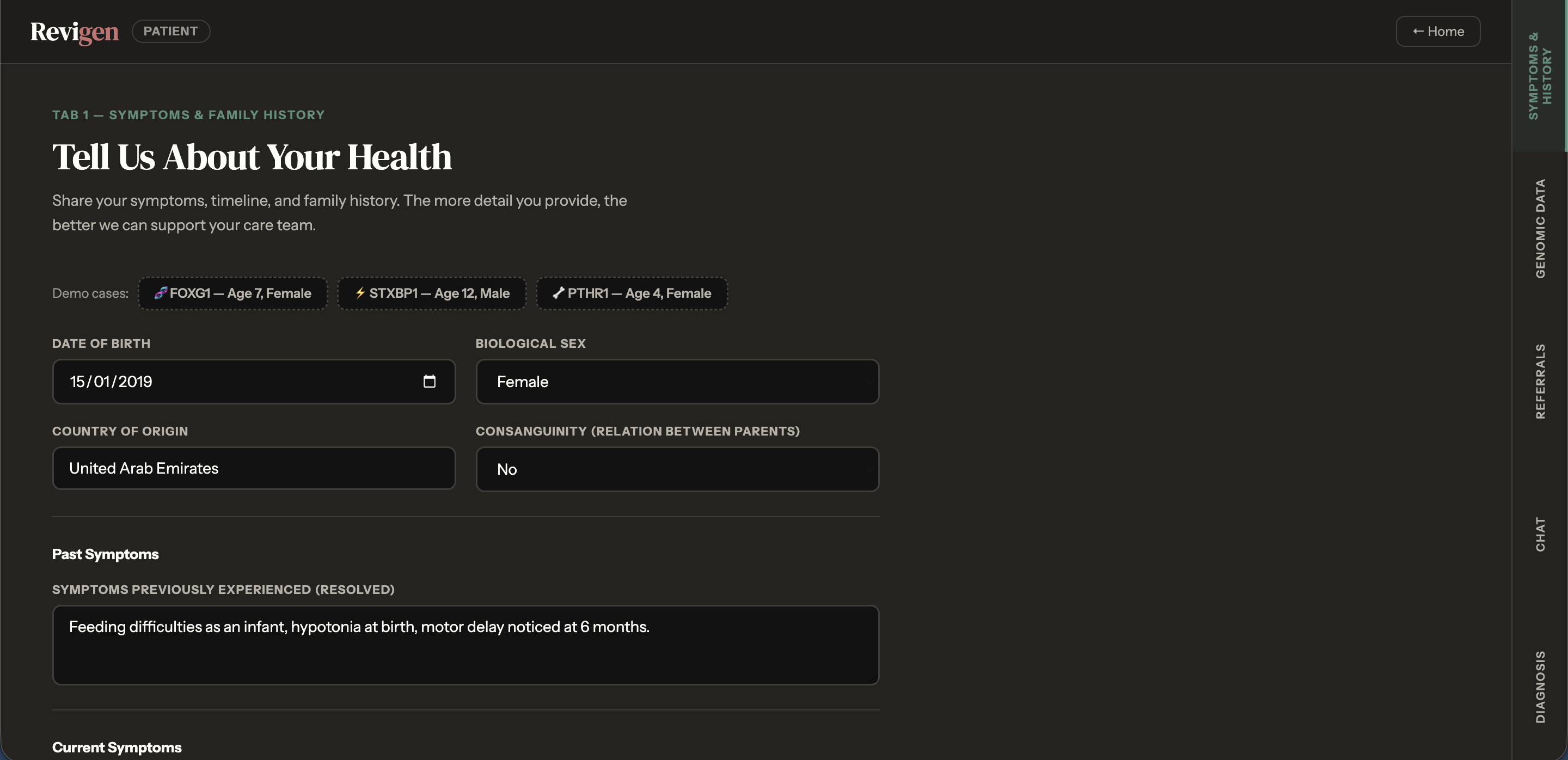Click into the resolved symptoms text area
This screenshot has width=1568, height=760.
pos(465,645)
